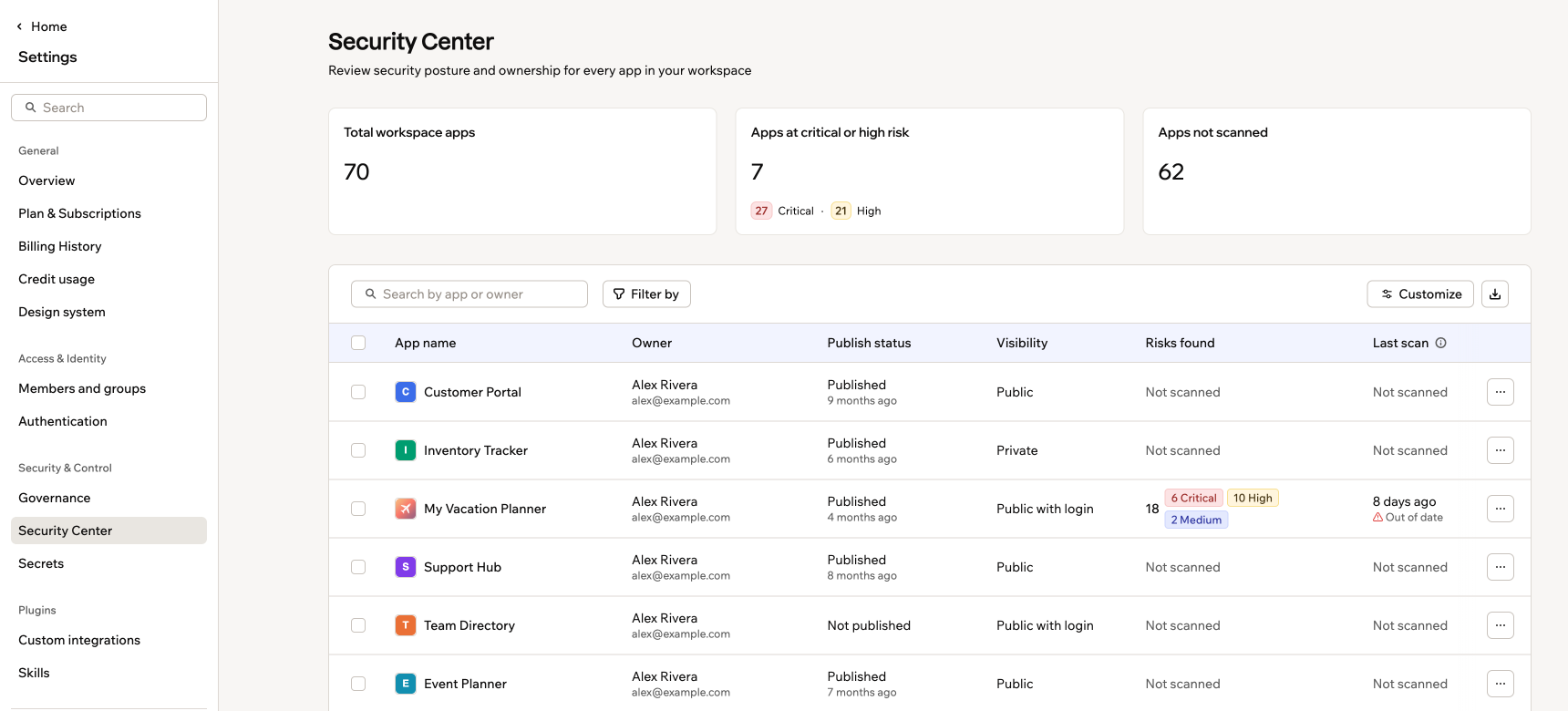This screenshot has width=1568, height=711.
Task: Open more options for Inventory Tracker row
Action: pos(1501,450)
